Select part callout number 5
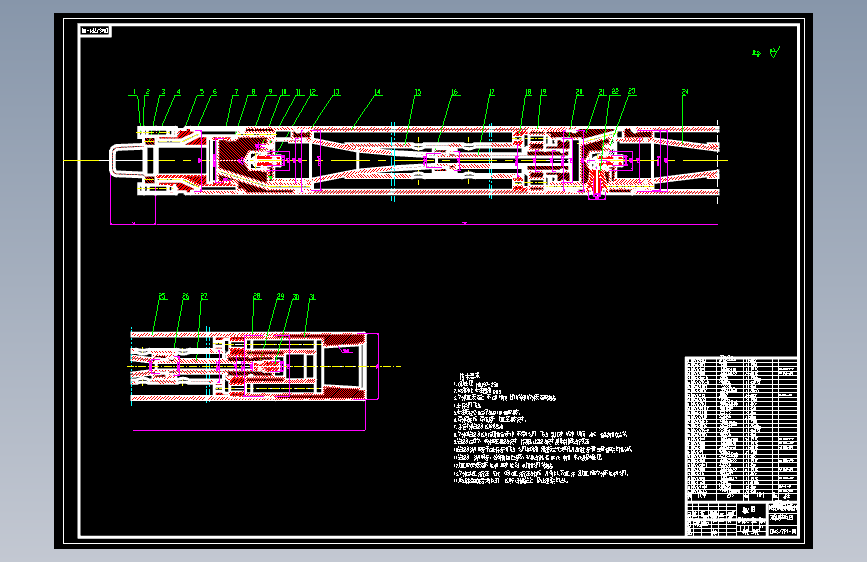867x562 pixels. click(x=202, y=92)
